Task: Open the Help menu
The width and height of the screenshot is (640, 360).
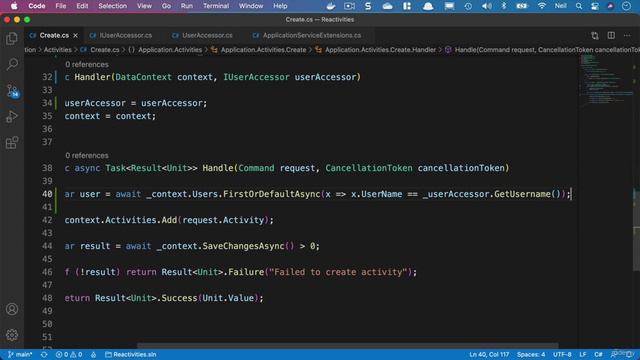Action: [280, 6]
